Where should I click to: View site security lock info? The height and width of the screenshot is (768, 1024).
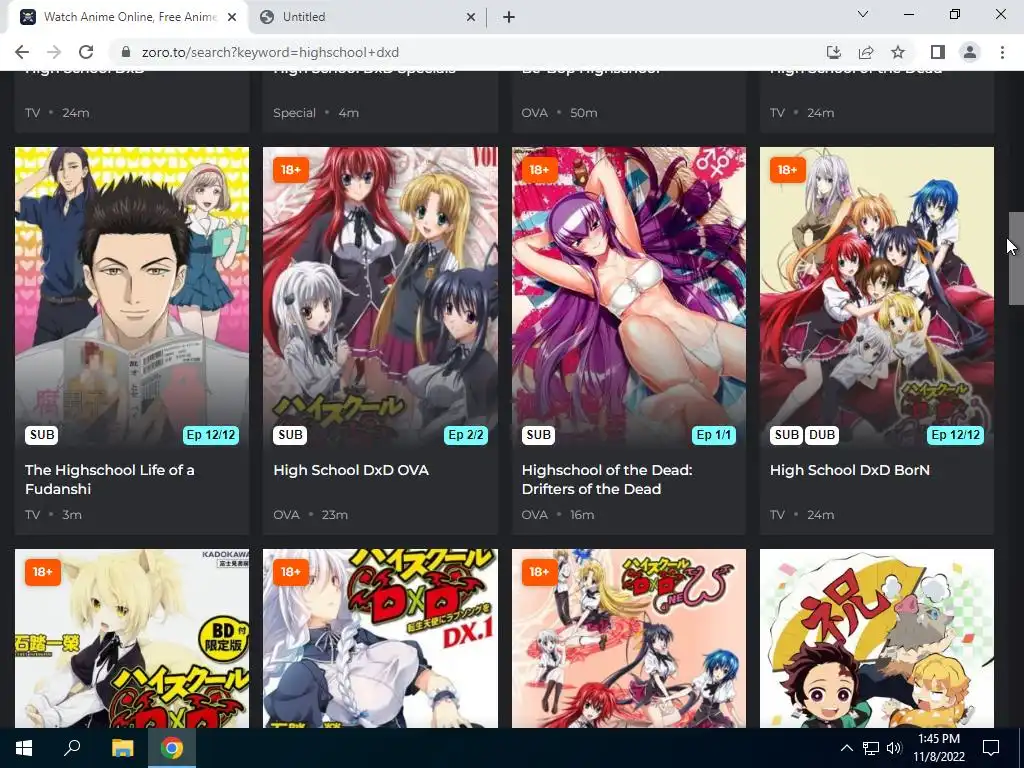127,52
